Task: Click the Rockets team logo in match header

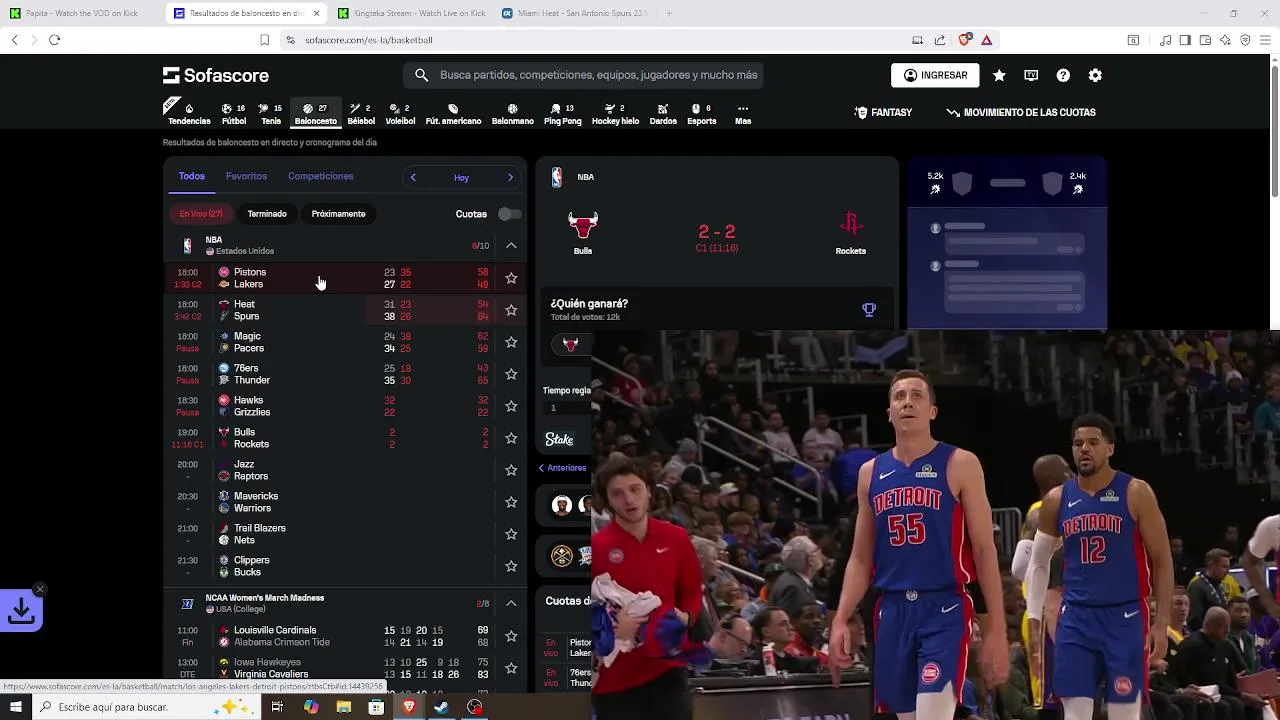Action: pyautogui.click(x=851, y=224)
